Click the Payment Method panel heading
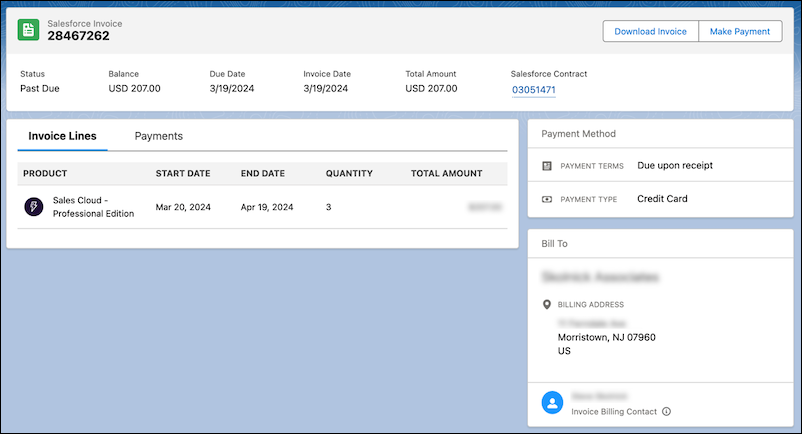Screen dimensions: 802x434 point(578,134)
